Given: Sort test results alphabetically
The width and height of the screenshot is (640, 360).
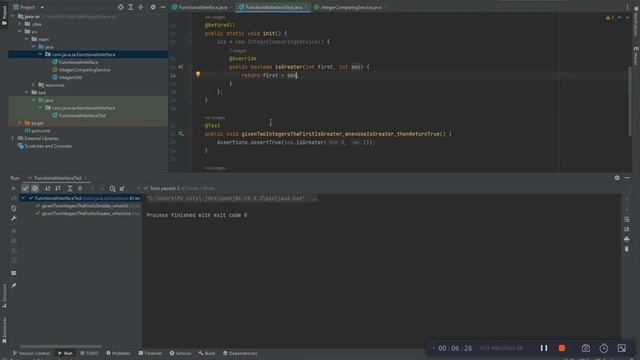Looking at the screenshot, I should [48, 189].
